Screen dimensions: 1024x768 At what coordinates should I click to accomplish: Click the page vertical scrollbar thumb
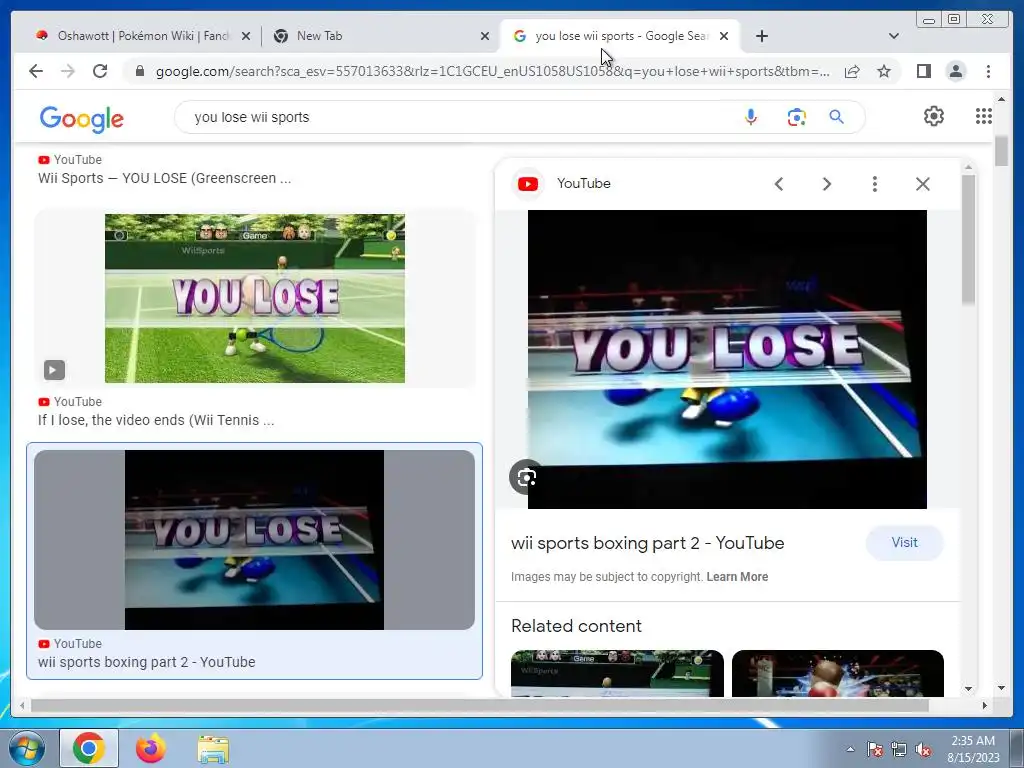pos(1001,150)
